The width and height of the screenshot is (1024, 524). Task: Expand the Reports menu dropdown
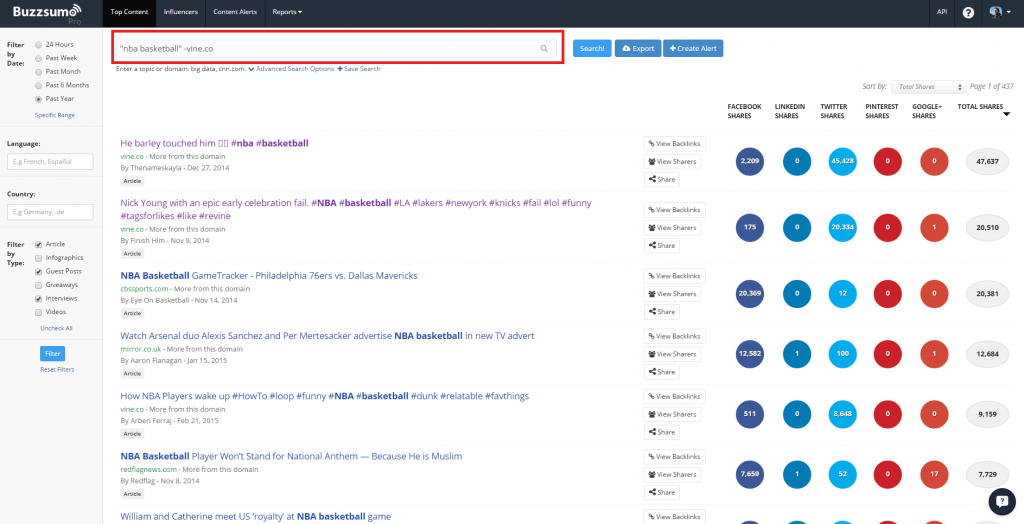click(287, 12)
